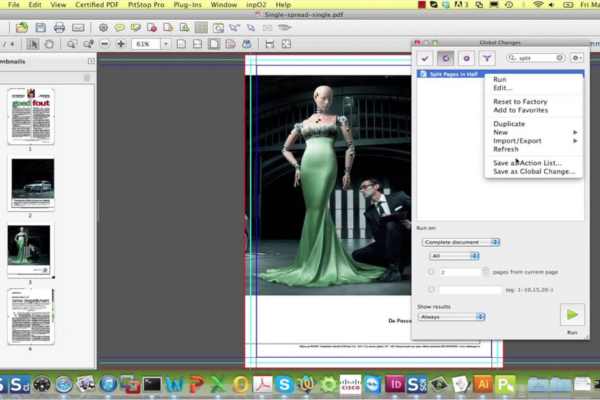Choose Save as Global Change...
The height and width of the screenshot is (400, 600).
tap(534, 171)
